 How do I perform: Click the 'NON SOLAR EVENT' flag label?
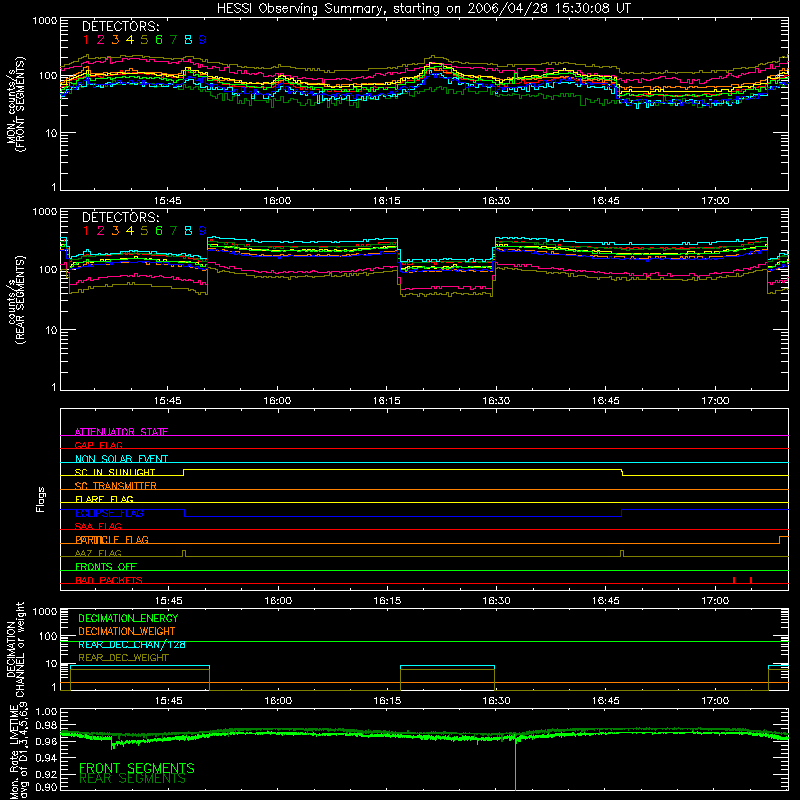point(121,459)
